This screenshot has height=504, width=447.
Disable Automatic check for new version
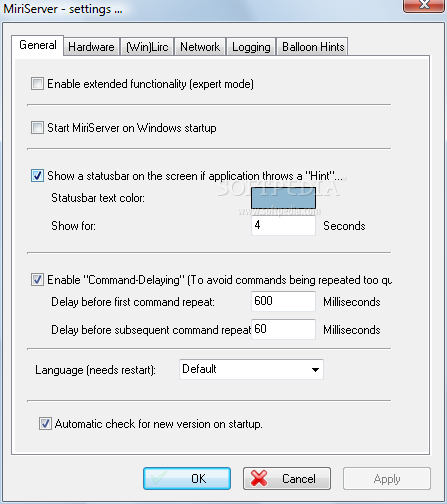(45, 424)
